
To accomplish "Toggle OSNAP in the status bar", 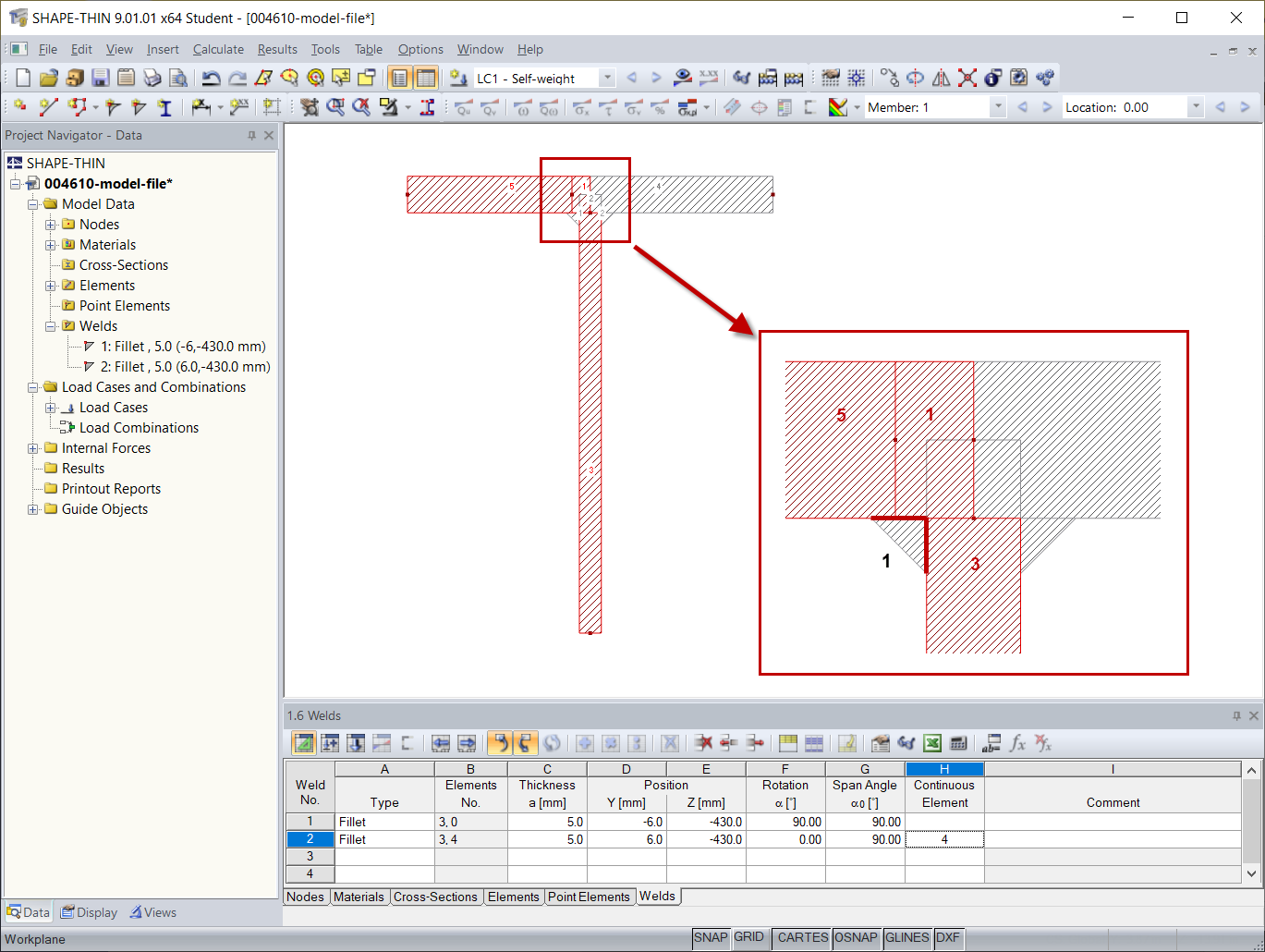I will tap(857, 938).
